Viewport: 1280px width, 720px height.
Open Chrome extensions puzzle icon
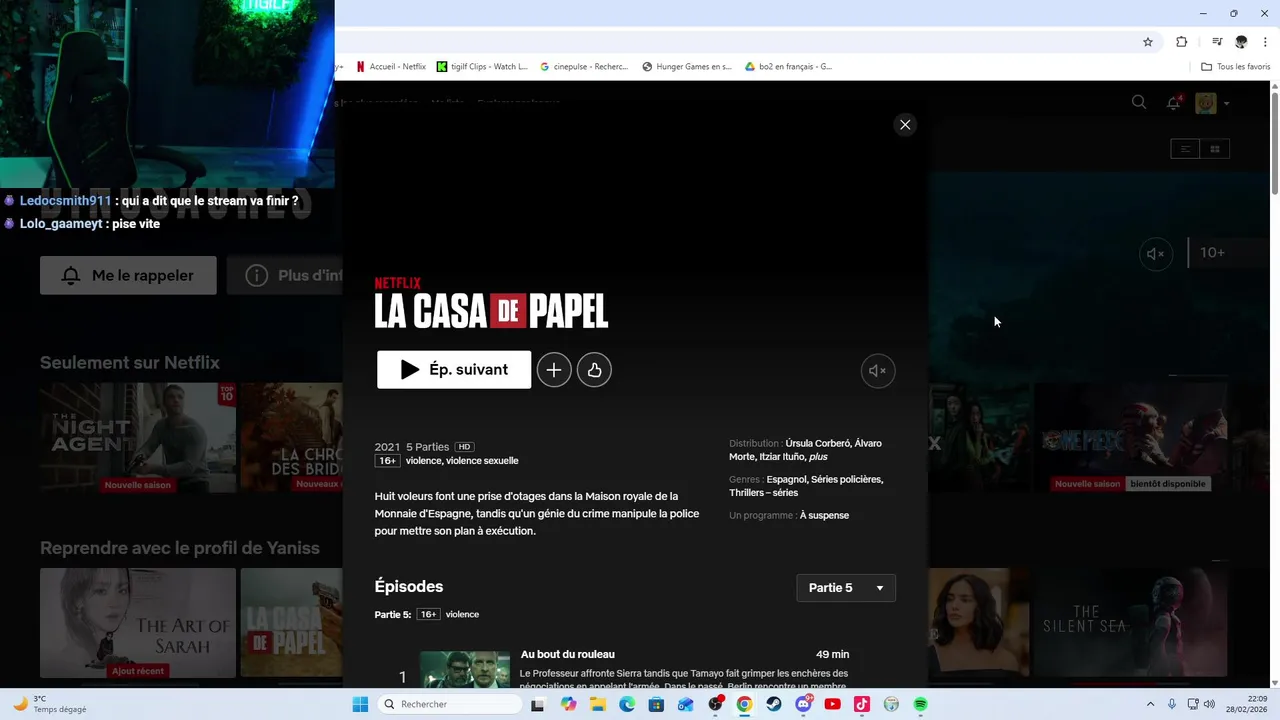pos(1182,42)
